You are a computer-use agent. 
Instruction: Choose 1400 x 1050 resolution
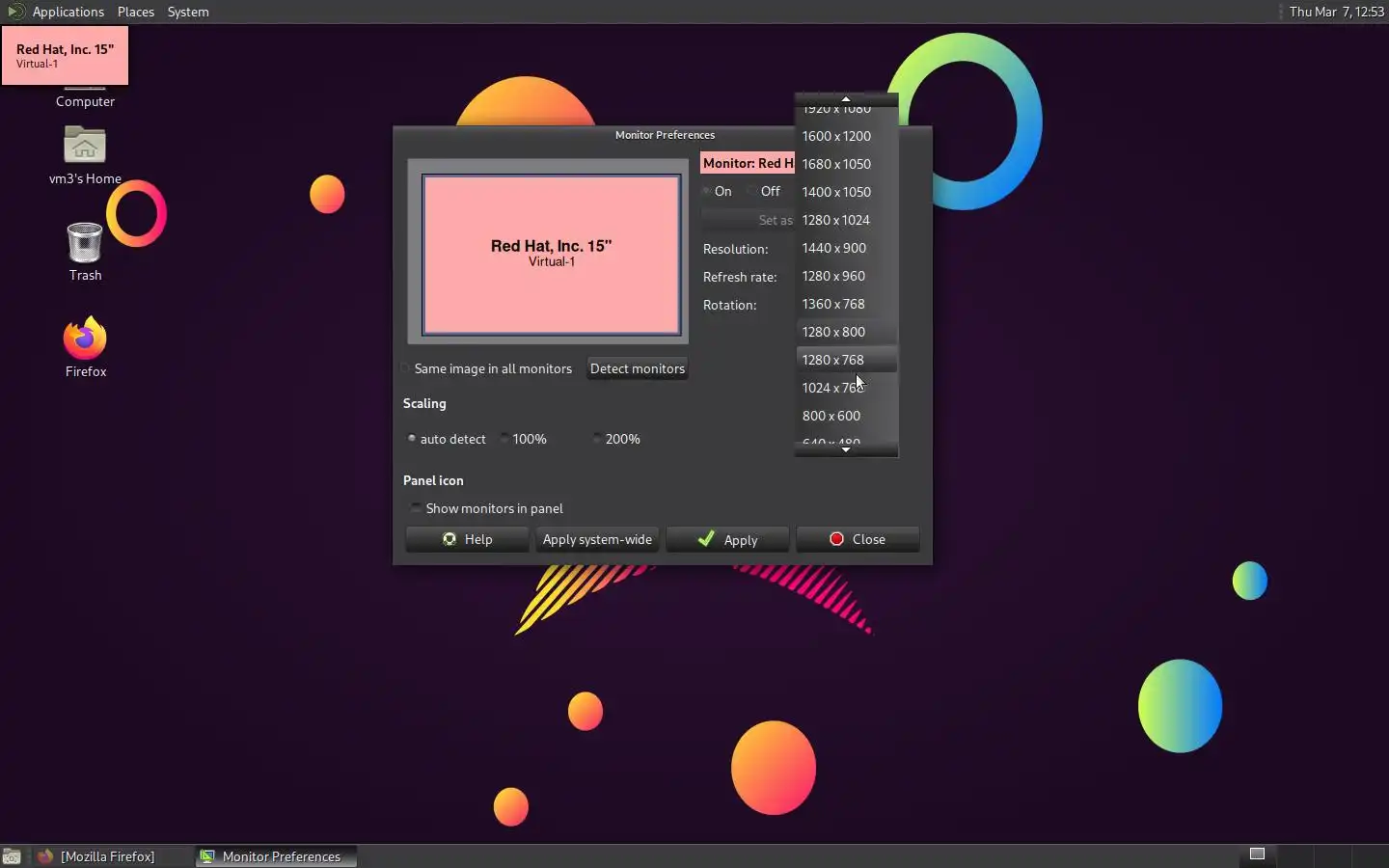pyautogui.click(x=846, y=192)
